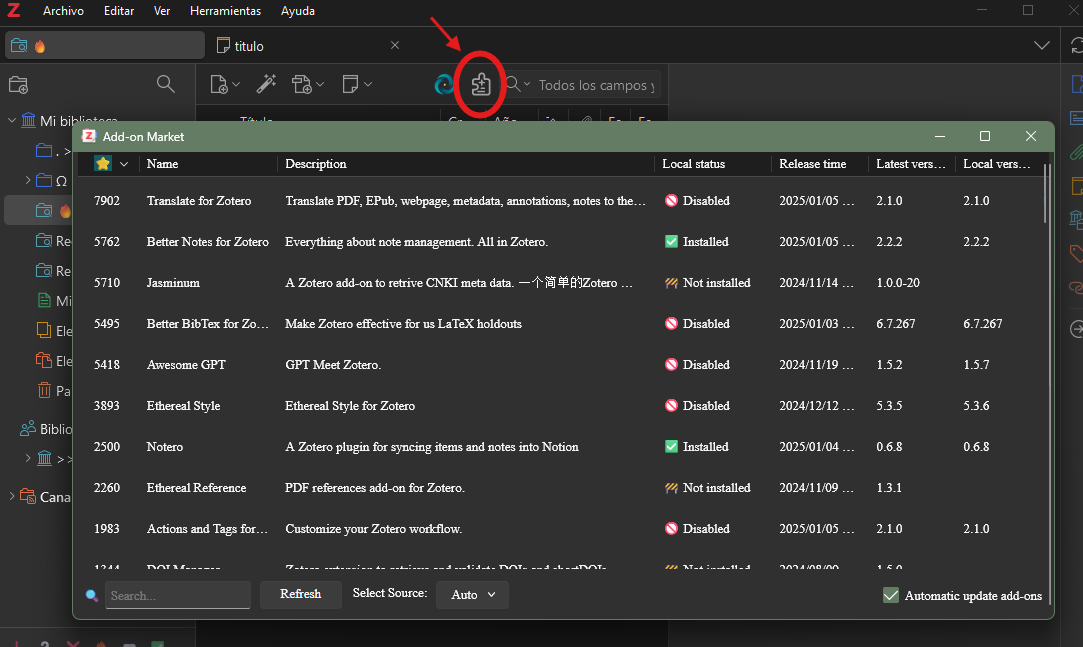
Task: Expand the Cana... feeds tree
Action: 12,496
